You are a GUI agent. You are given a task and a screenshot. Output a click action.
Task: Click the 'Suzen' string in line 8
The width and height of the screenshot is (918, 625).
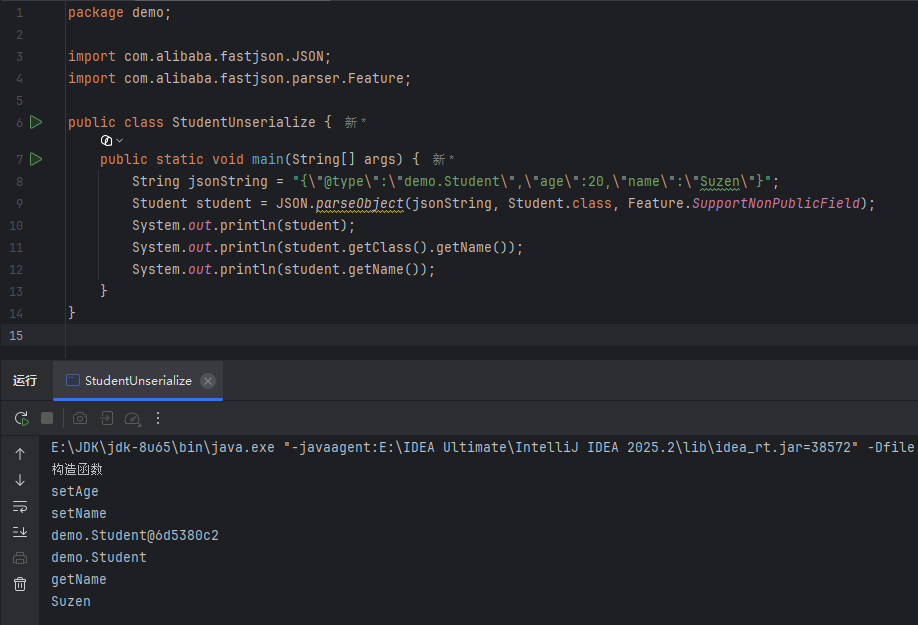pos(720,181)
